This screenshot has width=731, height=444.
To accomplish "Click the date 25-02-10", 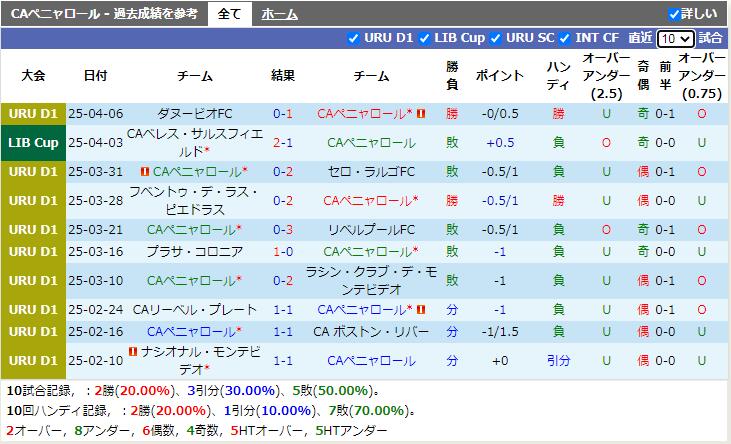I will (96, 361).
